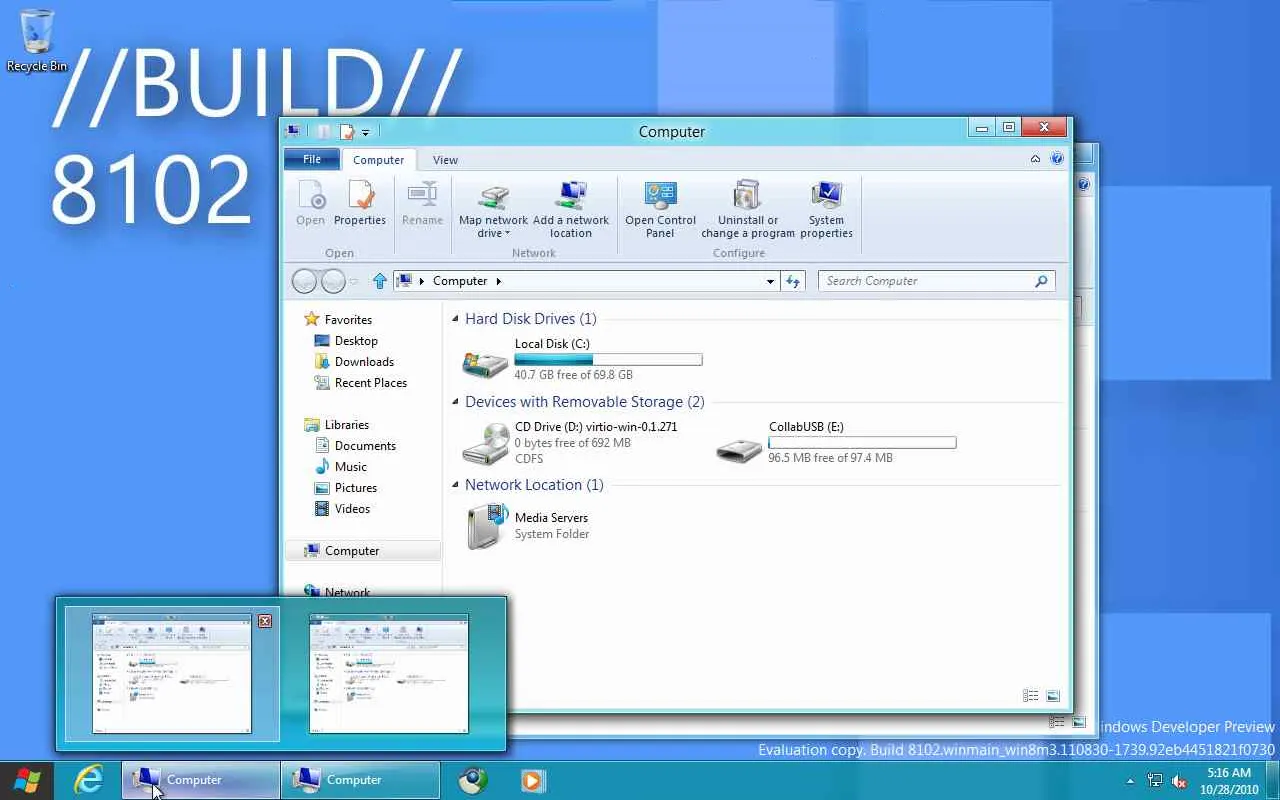Open the recent locations history dropdown
The width and height of the screenshot is (1280, 800).
click(353, 282)
